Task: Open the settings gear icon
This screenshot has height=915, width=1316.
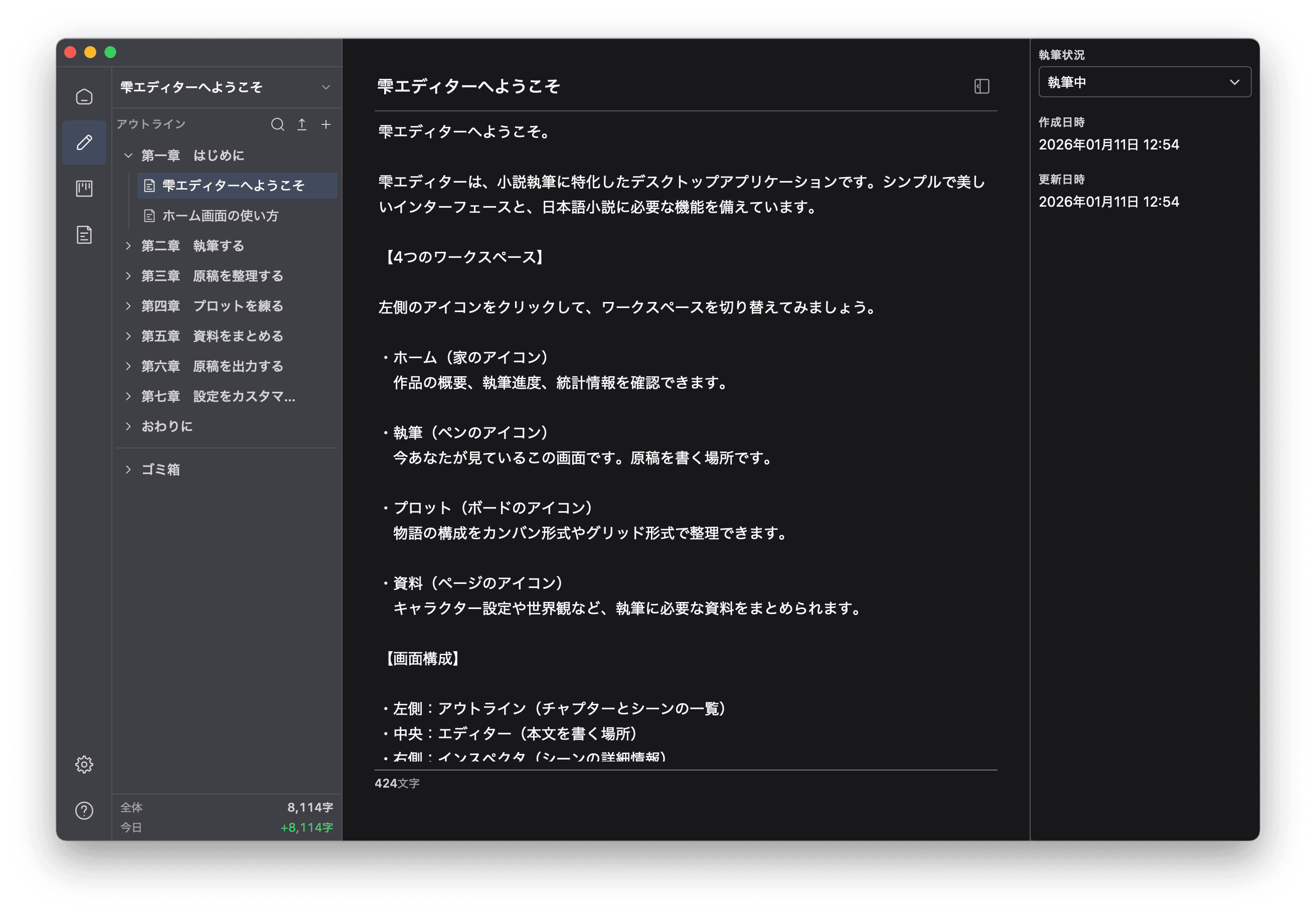Action: coord(84,764)
